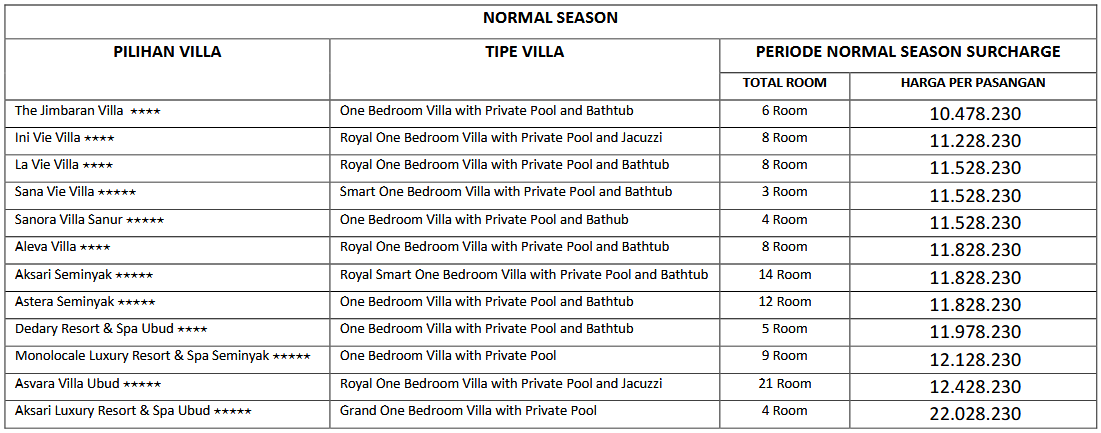This screenshot has height=433, width=1101.
Task: Click Dedary Resort & Spa Ubud cell
Action: [111, 329]
